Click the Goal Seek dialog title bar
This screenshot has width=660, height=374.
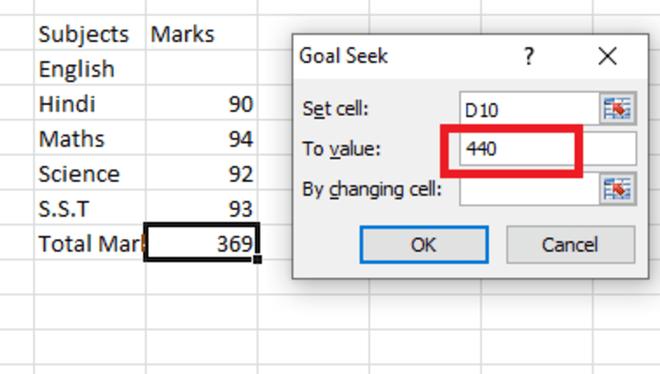(404, 56)
